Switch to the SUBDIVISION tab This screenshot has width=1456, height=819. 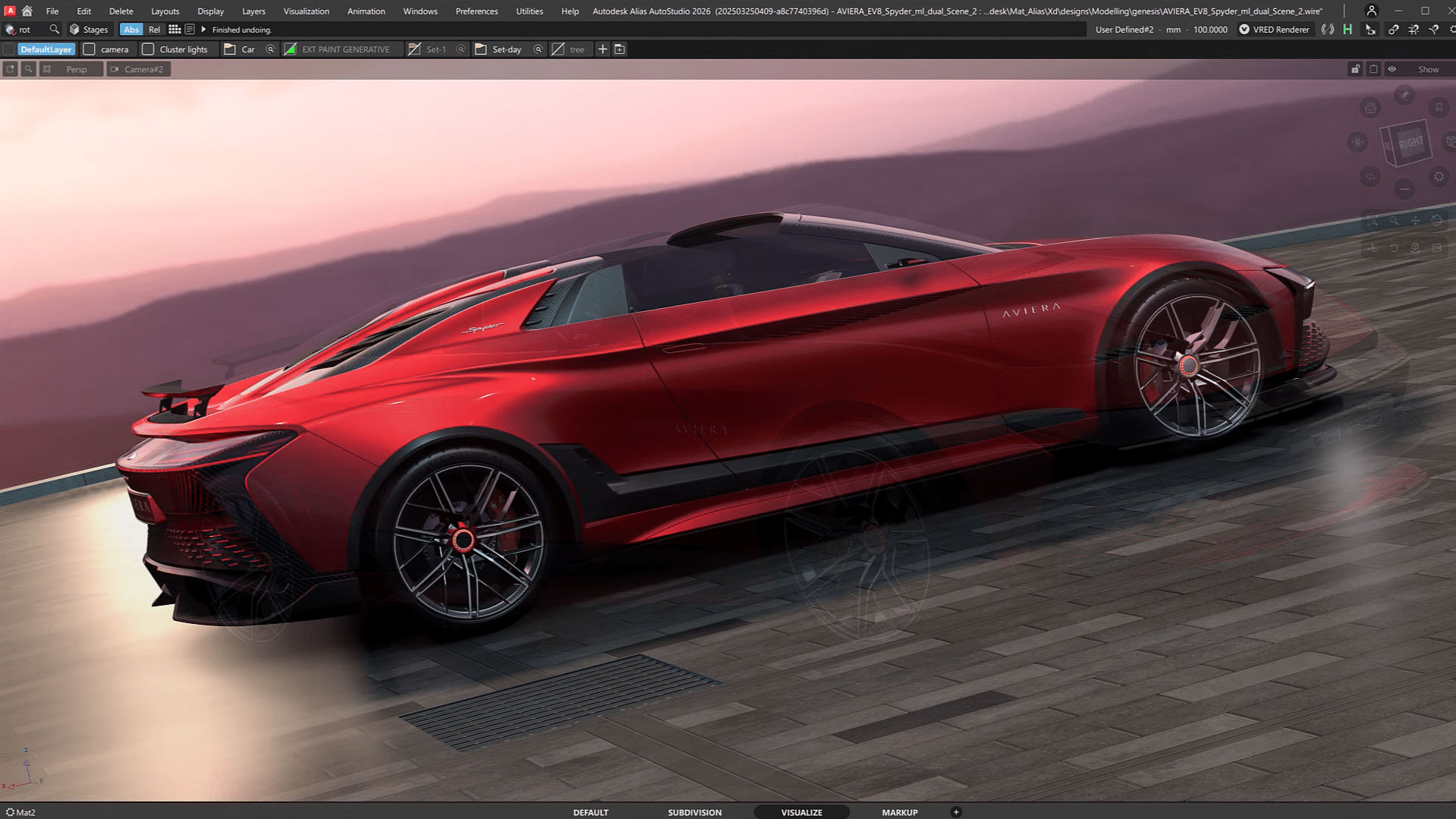[x=693, y=812]
